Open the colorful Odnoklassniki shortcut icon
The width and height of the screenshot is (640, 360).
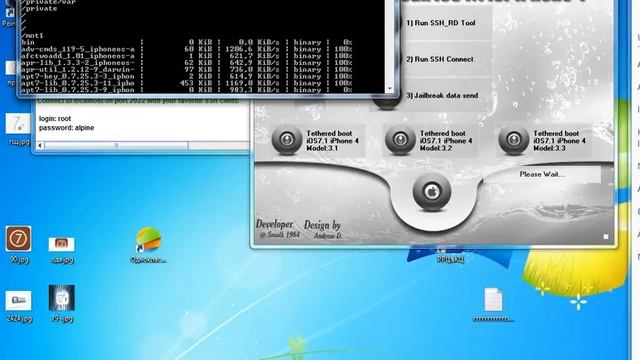coord(149,244)
